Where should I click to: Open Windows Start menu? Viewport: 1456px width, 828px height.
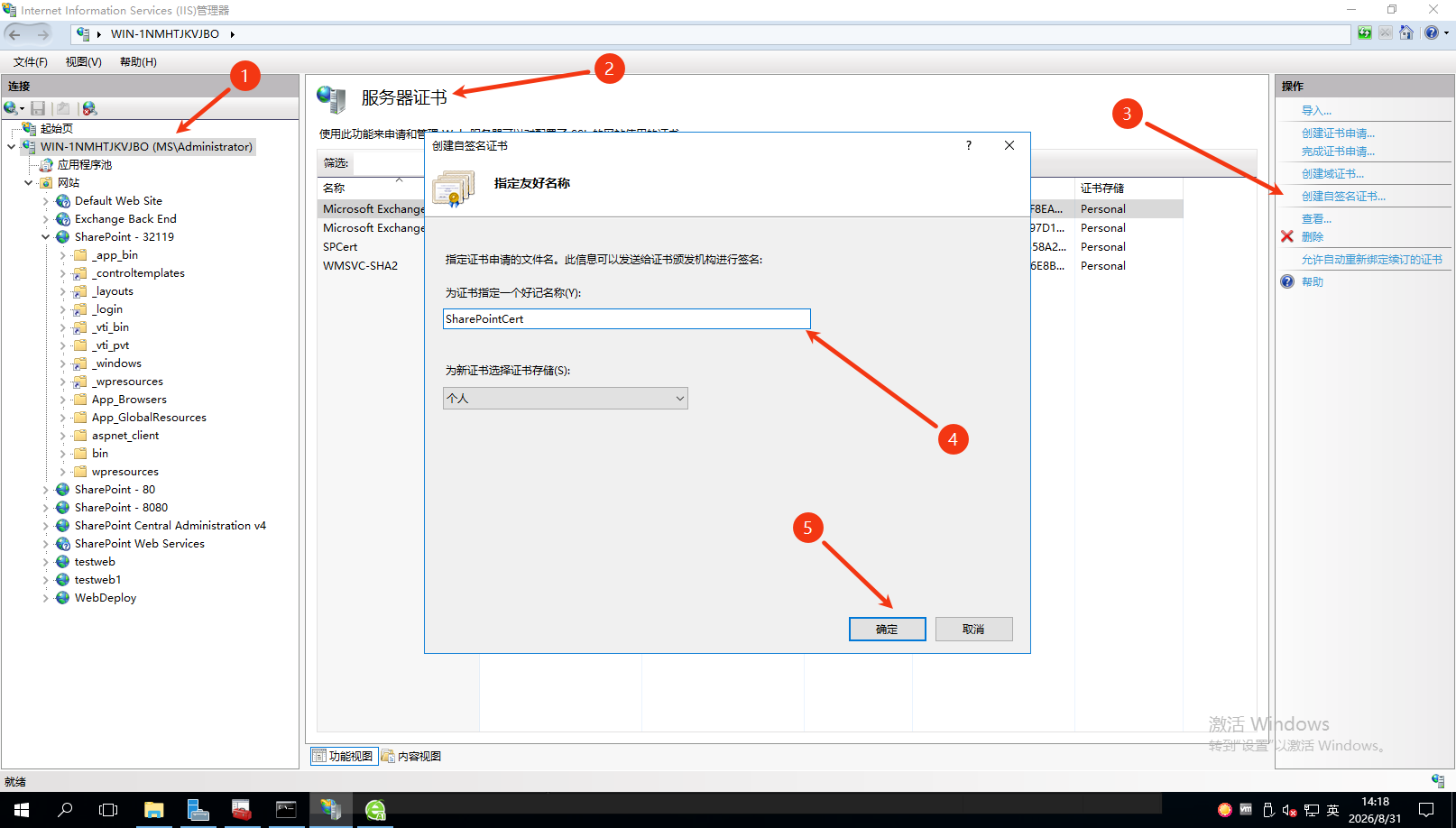coord(22,810)
